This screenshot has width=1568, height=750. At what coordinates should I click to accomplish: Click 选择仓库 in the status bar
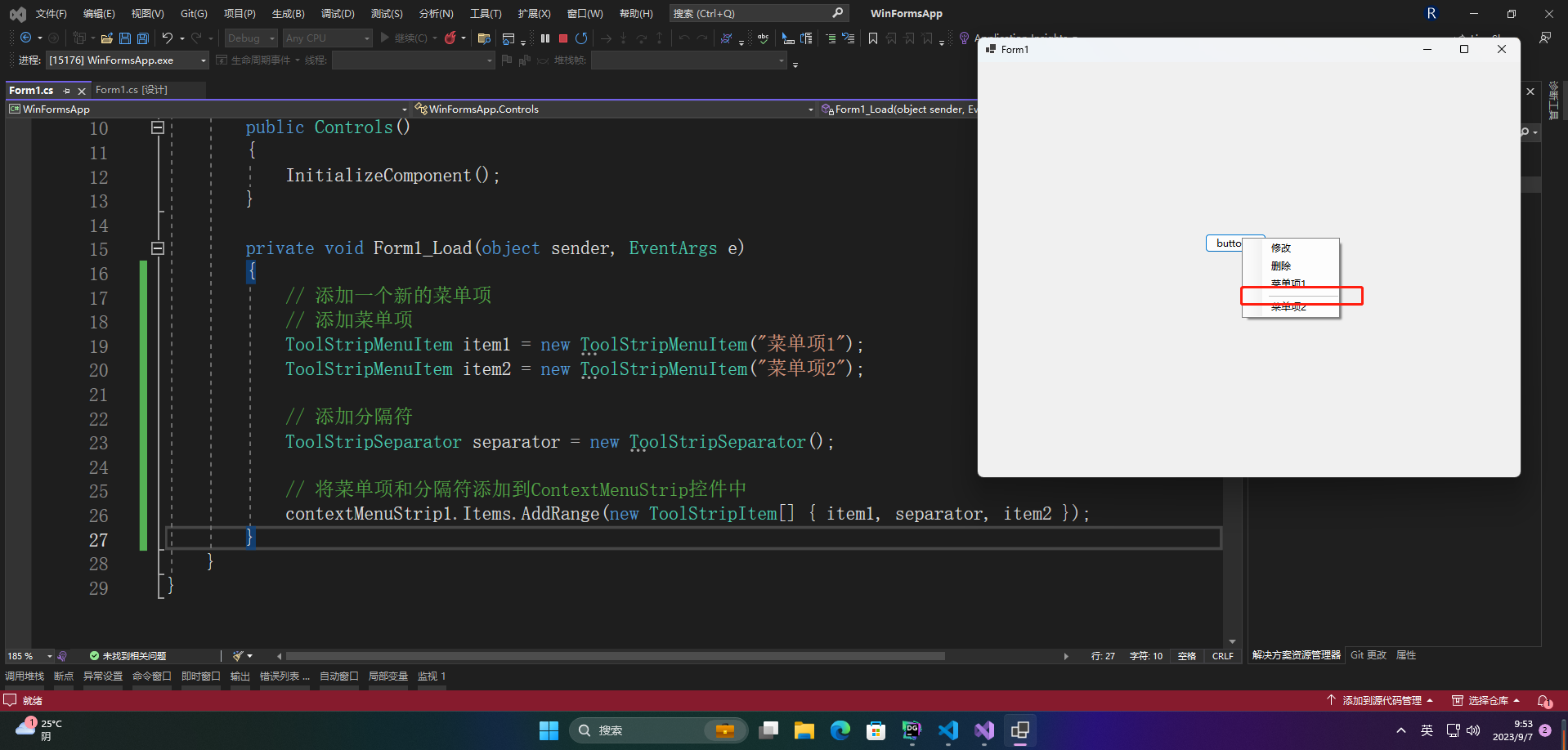click(x=1486, y=701)
